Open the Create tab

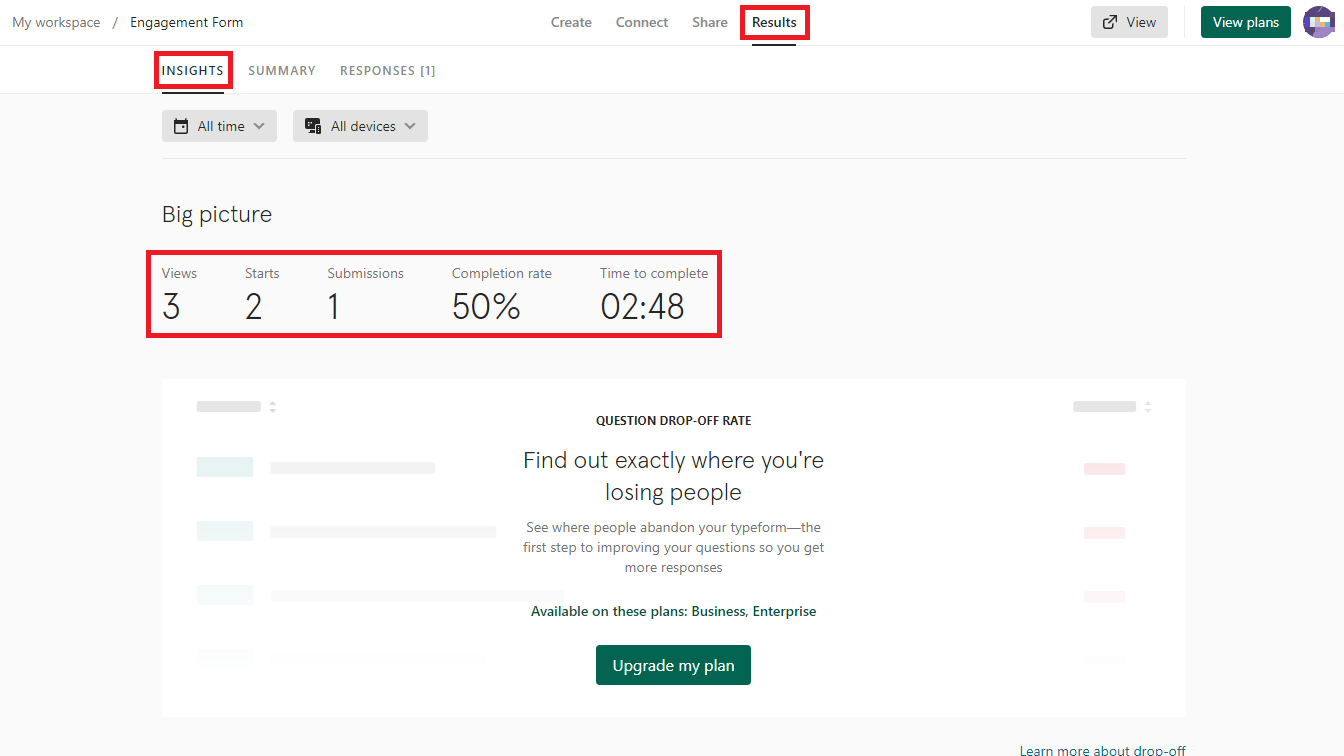point(571,22)
